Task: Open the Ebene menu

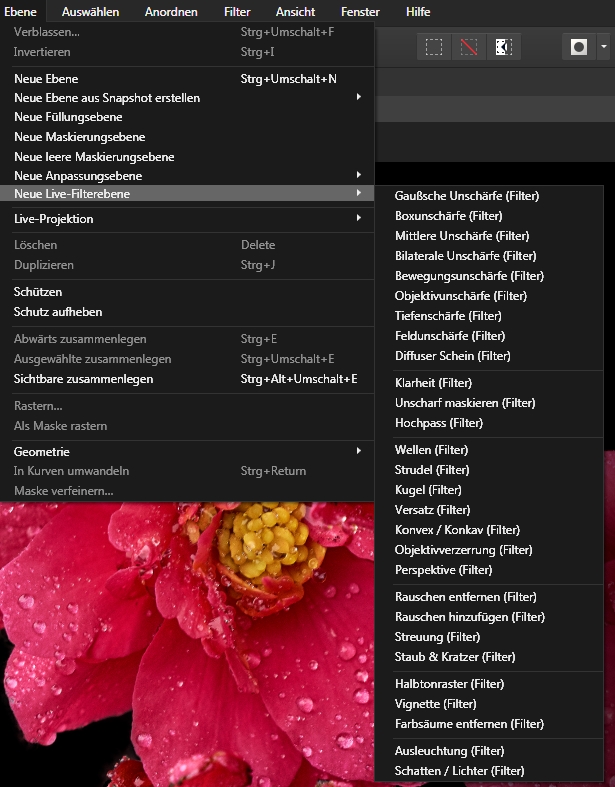Action: tap(21, 11)
